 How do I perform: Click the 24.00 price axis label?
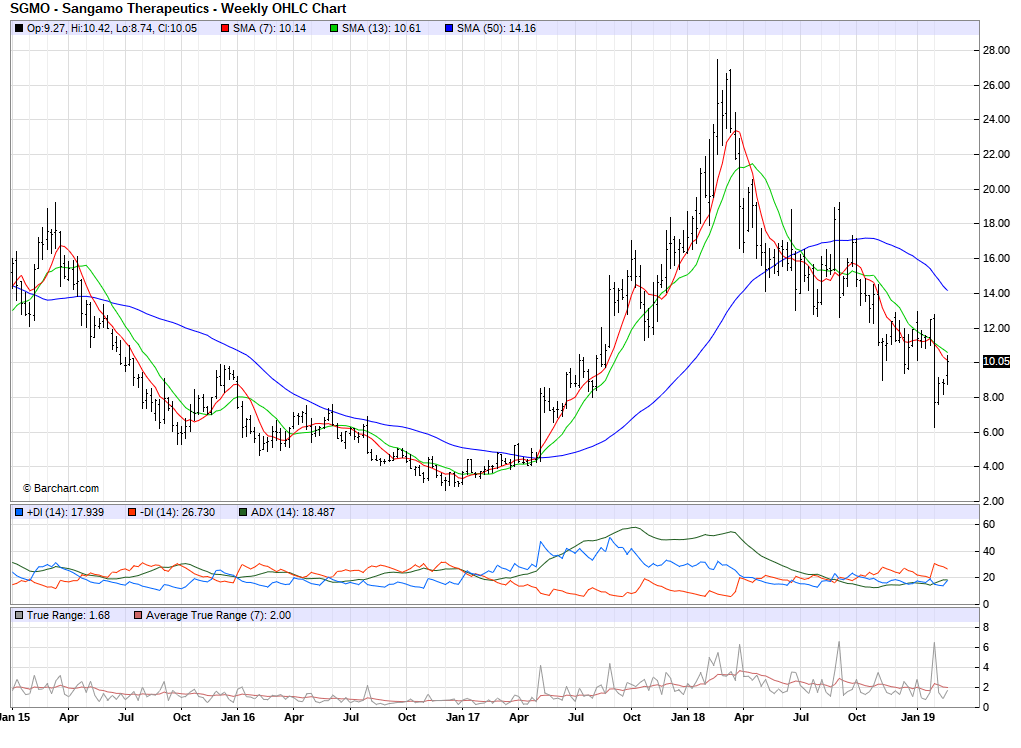[996, 119]
